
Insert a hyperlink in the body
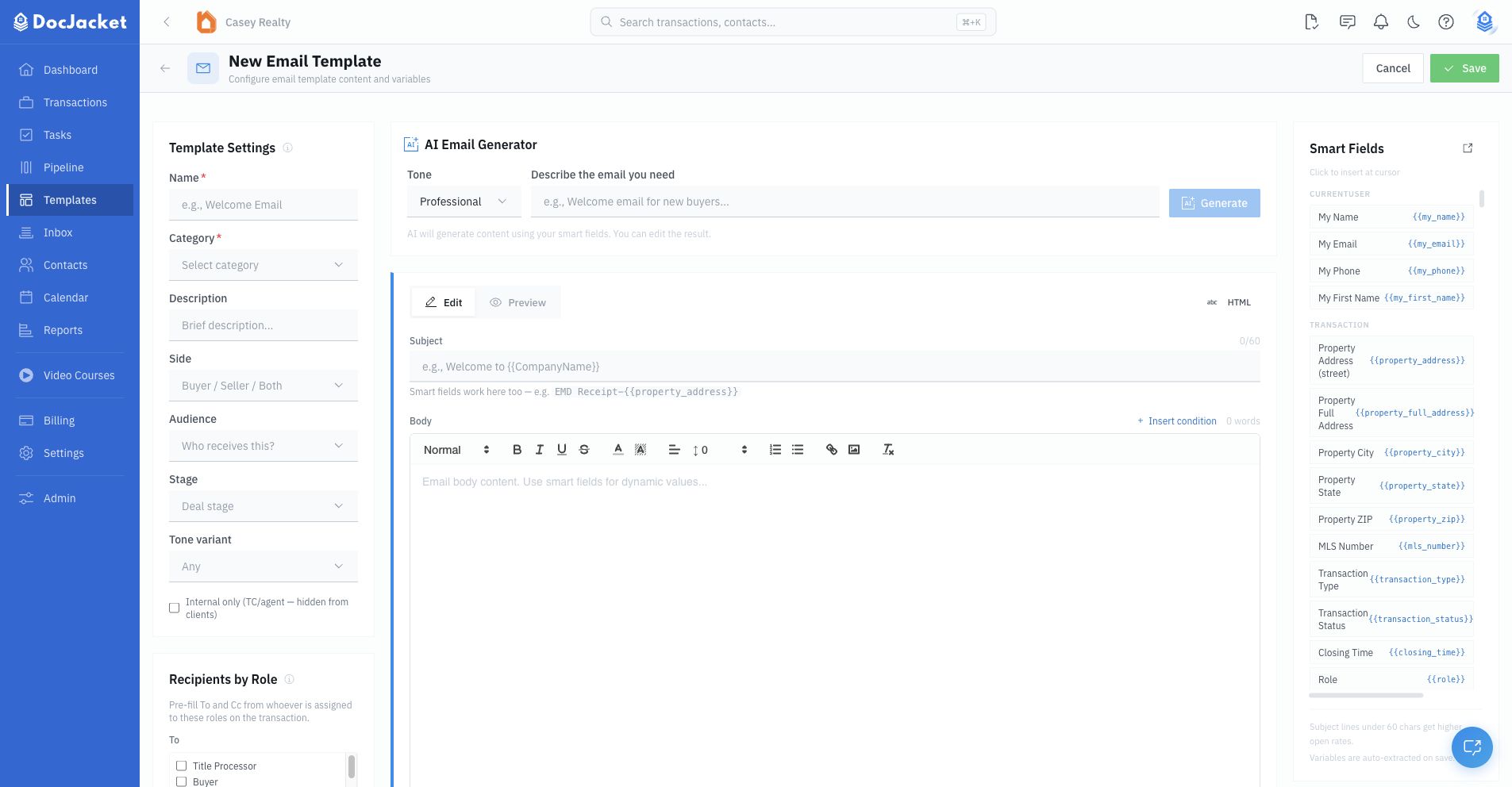coord(831,450)
